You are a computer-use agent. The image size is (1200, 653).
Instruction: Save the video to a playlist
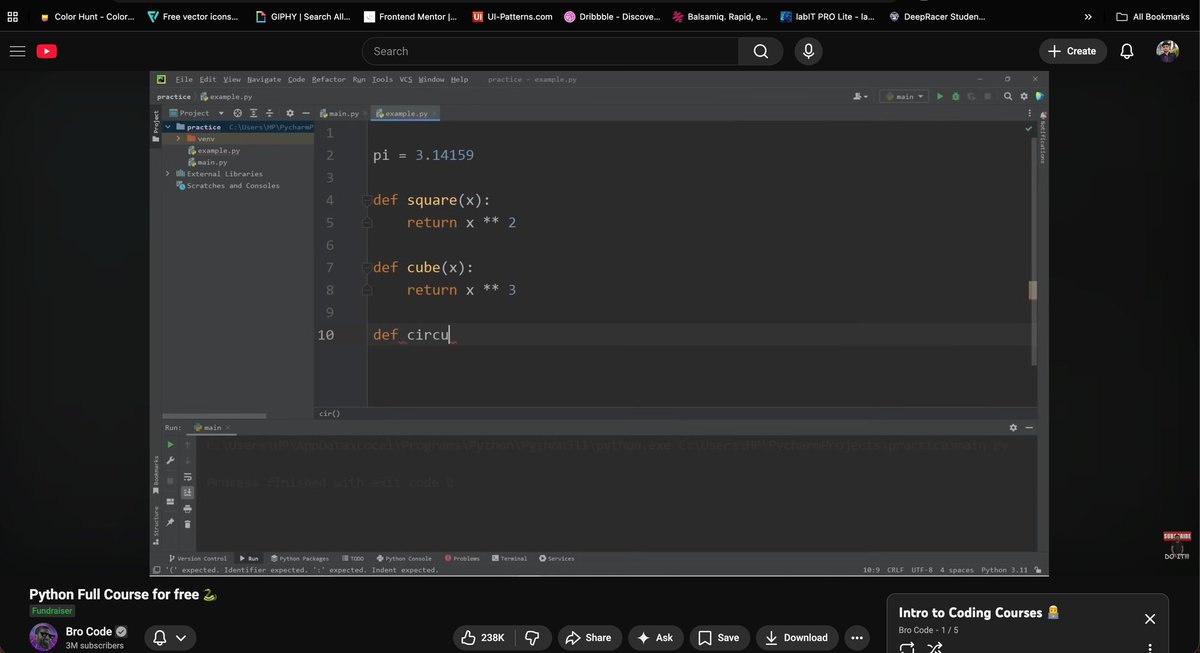[719, 637]
